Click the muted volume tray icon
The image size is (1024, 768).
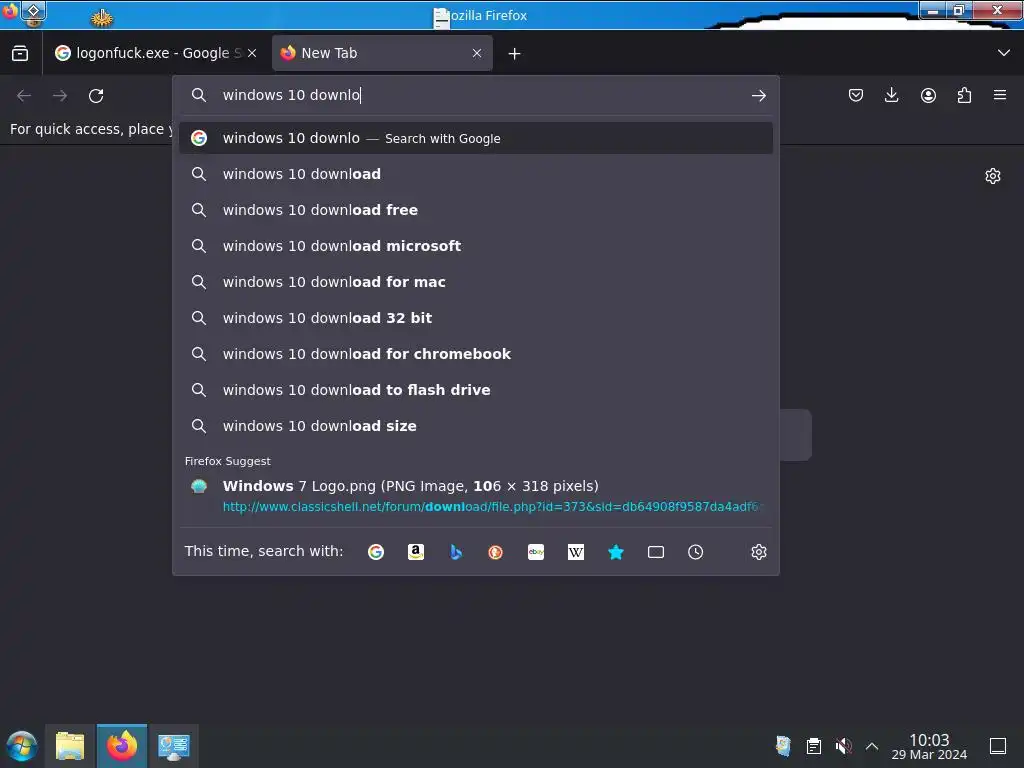click(x=843, y=746)
